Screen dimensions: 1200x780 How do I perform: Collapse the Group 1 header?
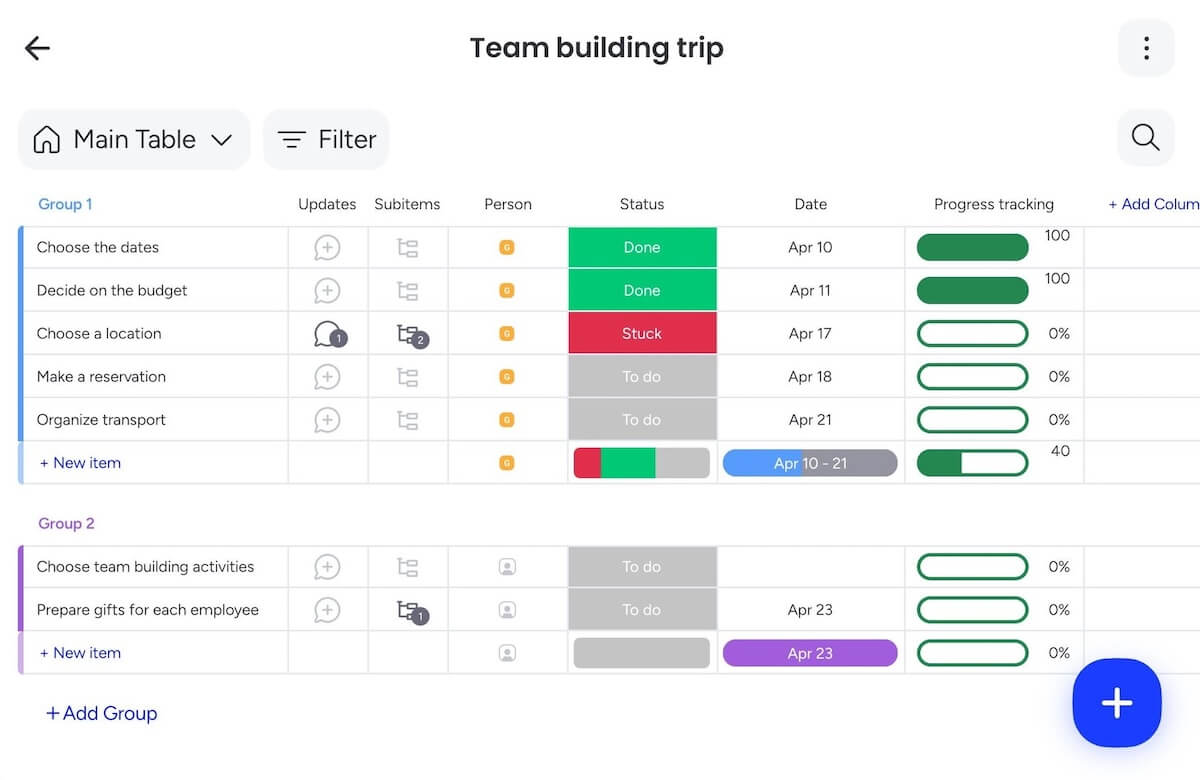65,204
